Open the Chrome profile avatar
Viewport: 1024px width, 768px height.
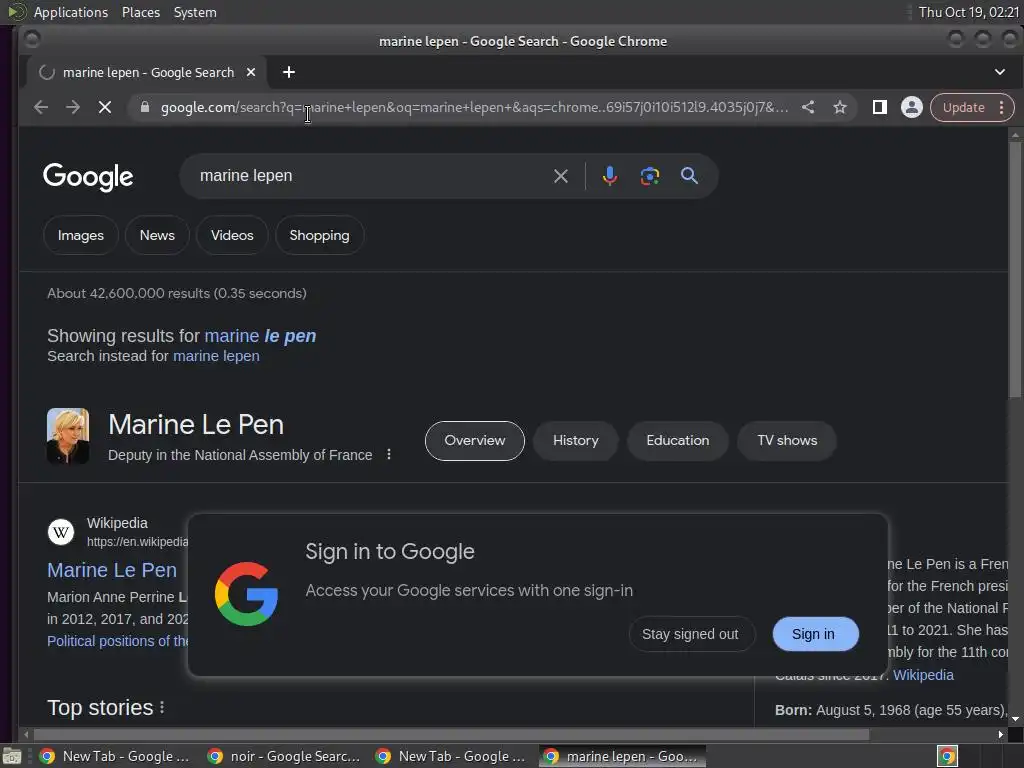click(x=912, y=107)
